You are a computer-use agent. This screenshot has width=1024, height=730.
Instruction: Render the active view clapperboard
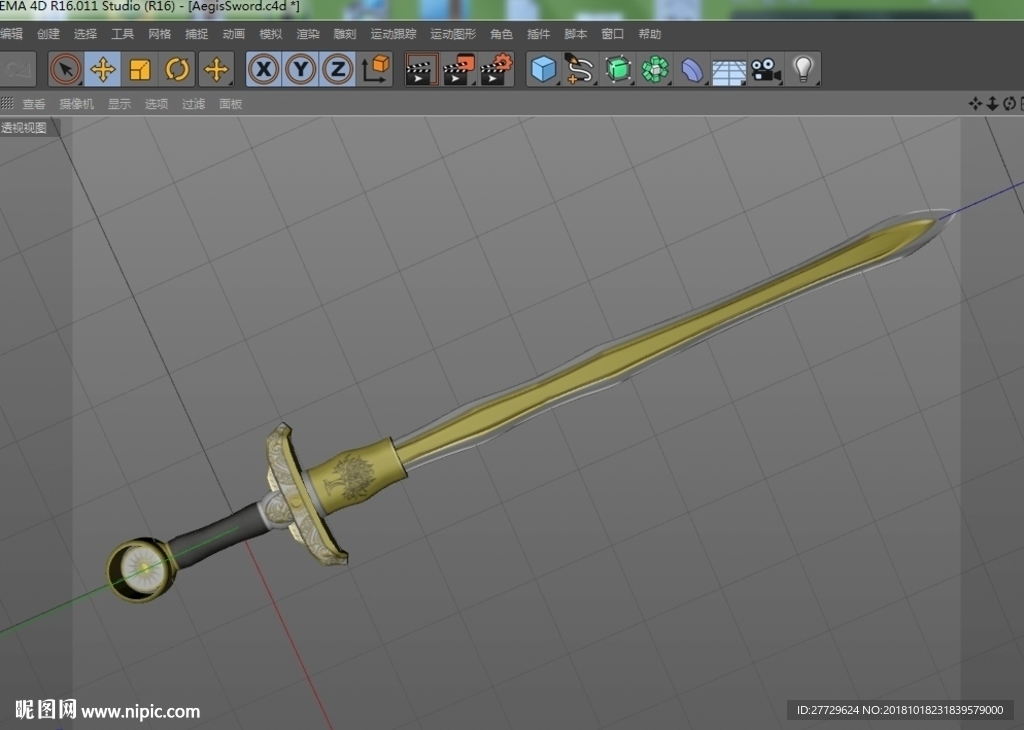pos(421,69)
